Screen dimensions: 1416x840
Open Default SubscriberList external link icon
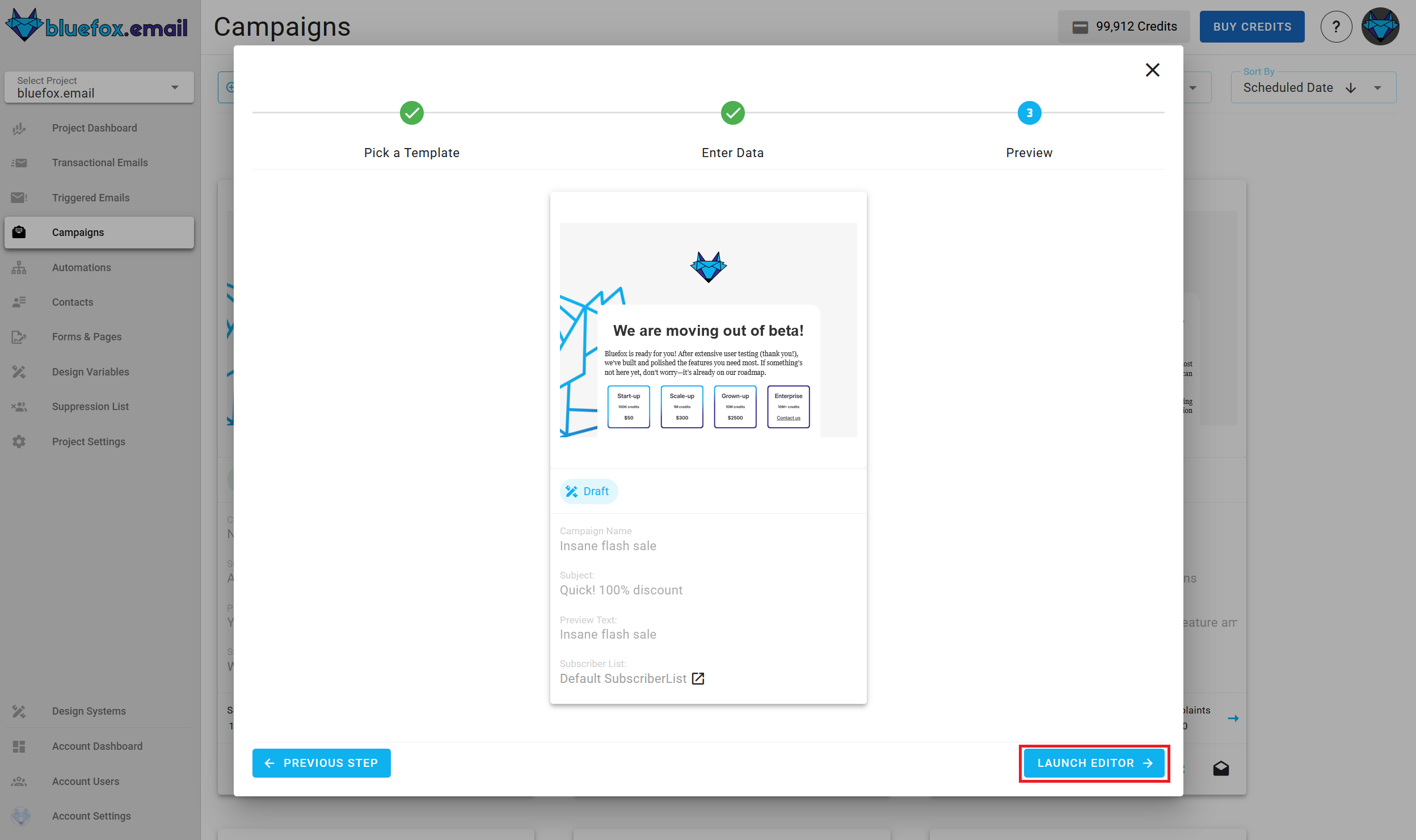coord(698,678)
